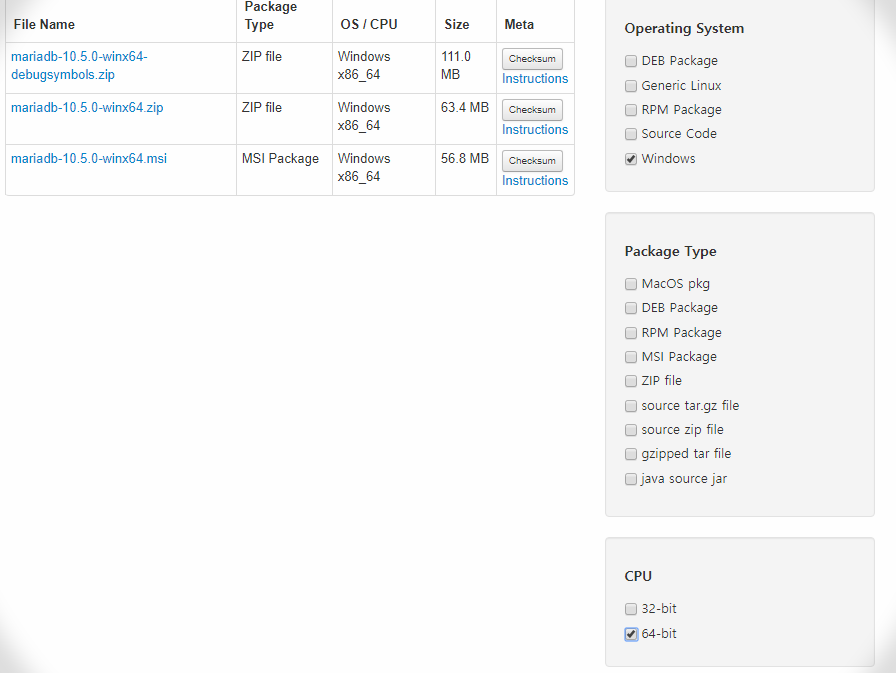Click the Package Type panel heading

click(670, 251)
